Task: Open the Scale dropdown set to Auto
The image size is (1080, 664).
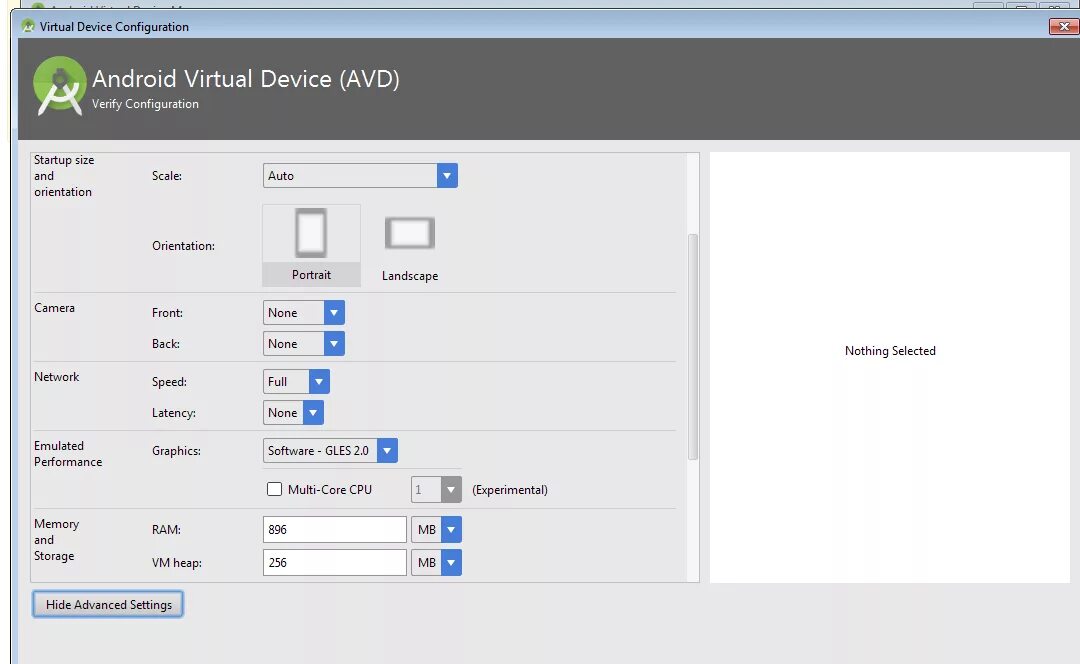Action: [360, 176]
